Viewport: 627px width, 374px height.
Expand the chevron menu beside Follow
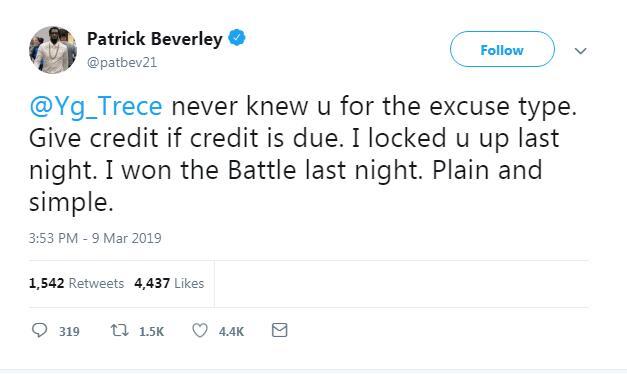(581, 51)
